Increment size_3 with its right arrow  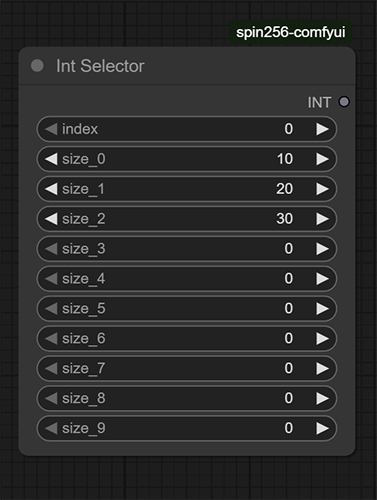tap(322, 249)
